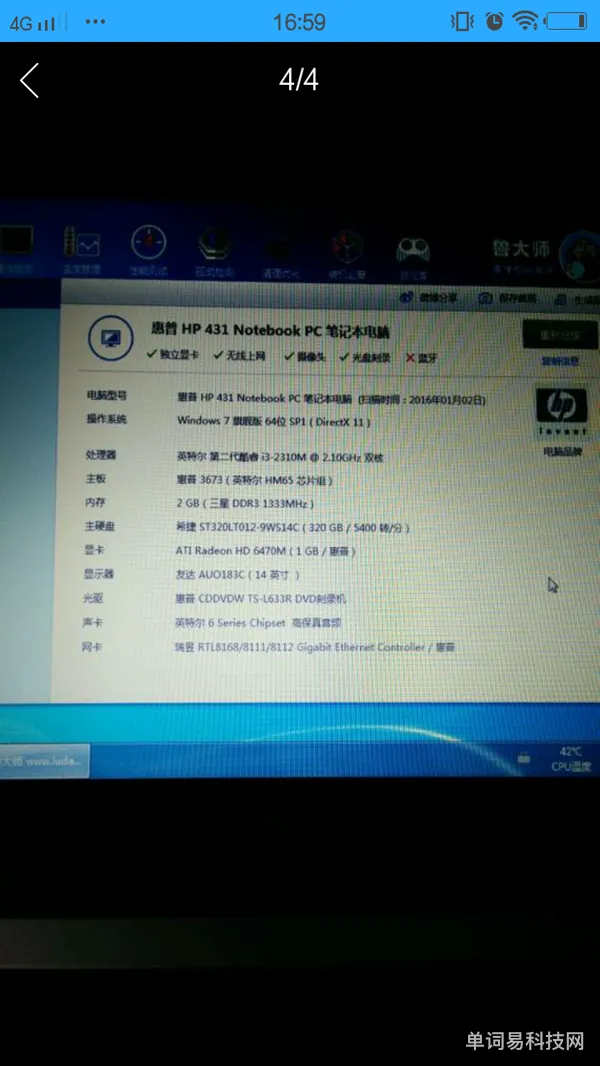Screen dimensions: 600x1066
Task: Click graphics card value 'ATI Radeon HD 6470M'
Action: click(266, 551)
